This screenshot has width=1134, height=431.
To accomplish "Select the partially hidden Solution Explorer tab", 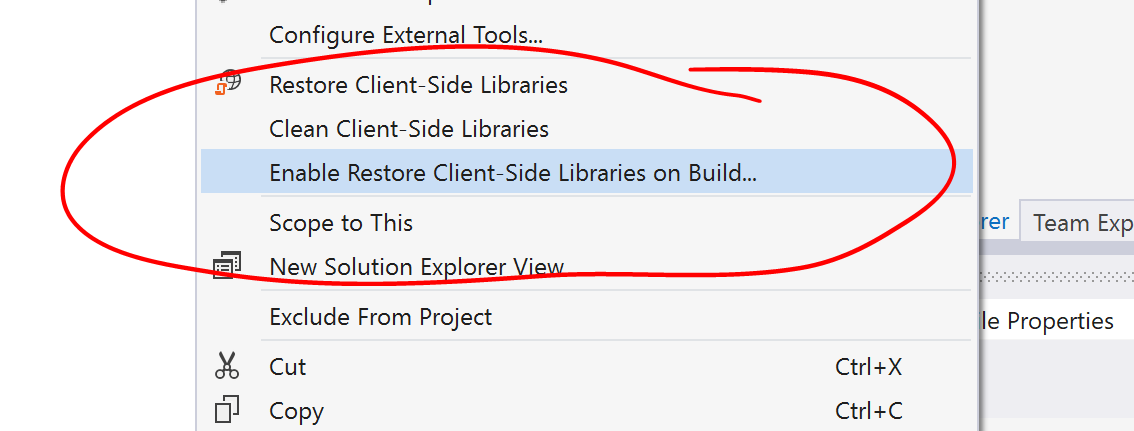I will point(994,222).
